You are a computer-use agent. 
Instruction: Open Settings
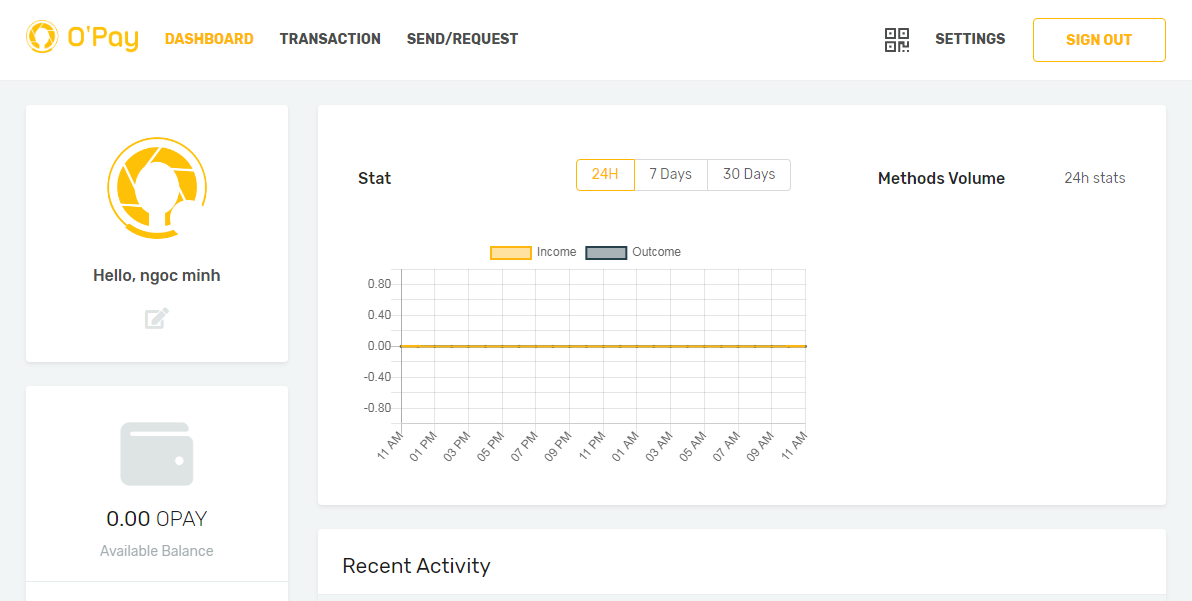[x=970, y=39]
